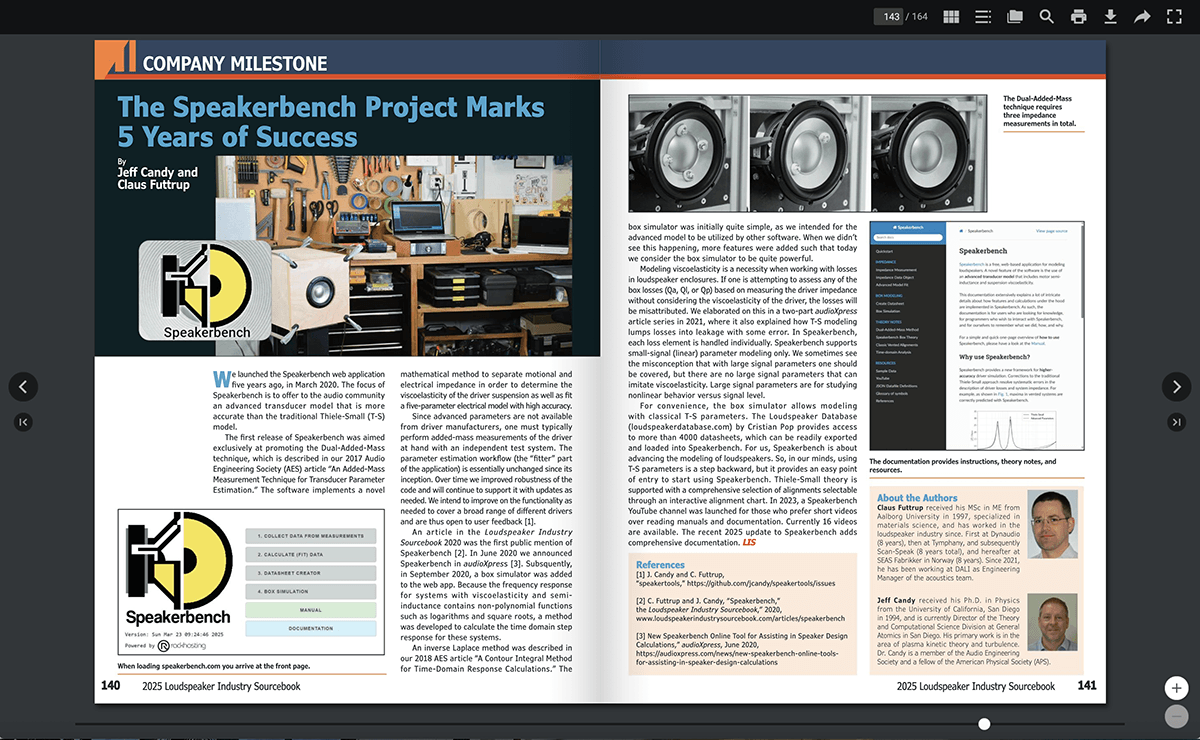Open the publications archive folder icon
This screenshot has width=1200, height=740.
point(1015,17)
